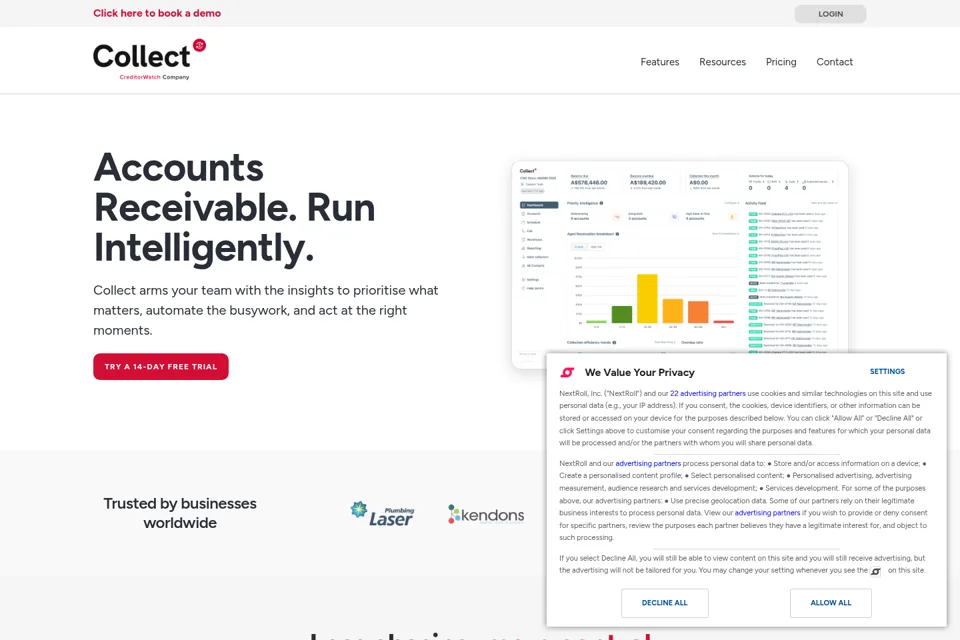Click the 'We Value Your Privacy' heading
The width and height of the screenshot is (960, 640).
coord(639,372)
